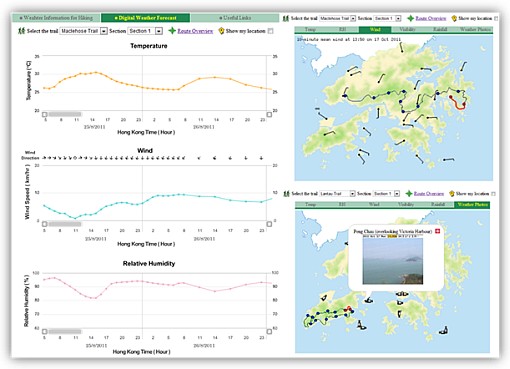
Task: Click the green Route Overview icon in the Lantau Trail panel
Action: click(x=409, y=194)
